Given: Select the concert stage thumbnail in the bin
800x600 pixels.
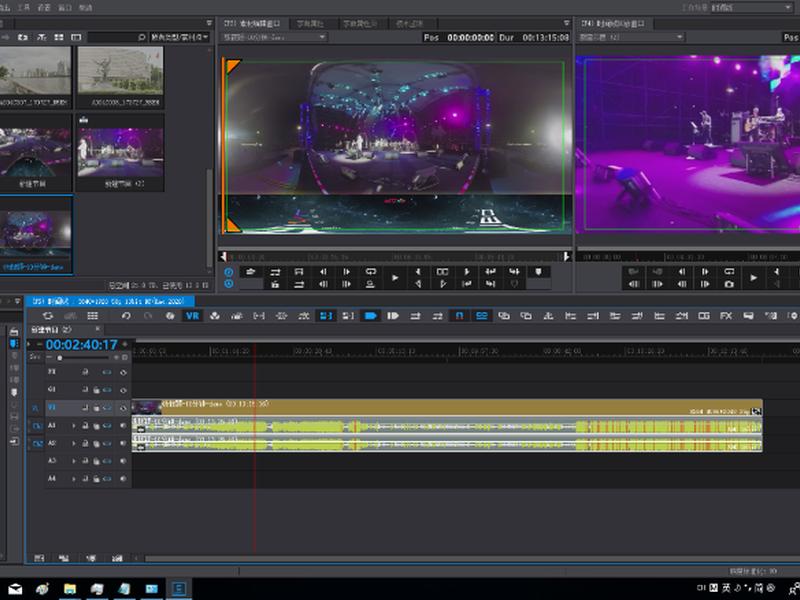Looking at the screenshot, I should click(x=120, y=153).
